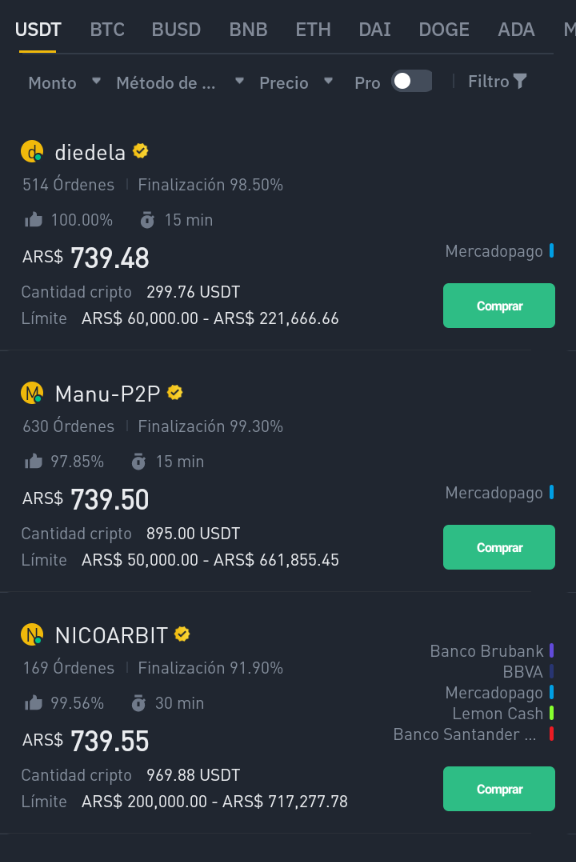The height and width of the screenshot is (862, 576).
Task: Click Comprar for diedela's offer
Action: [x=499, y=306]
